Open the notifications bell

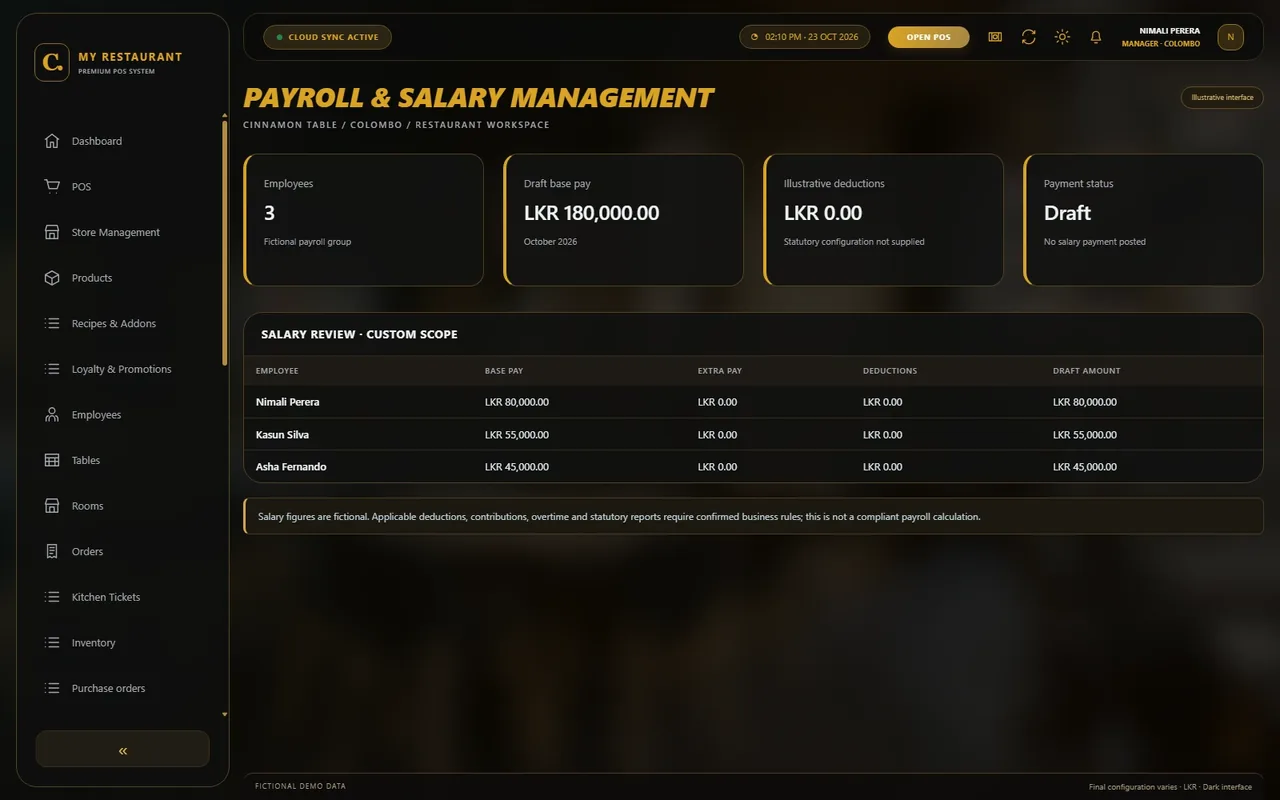click(1096, 37)
